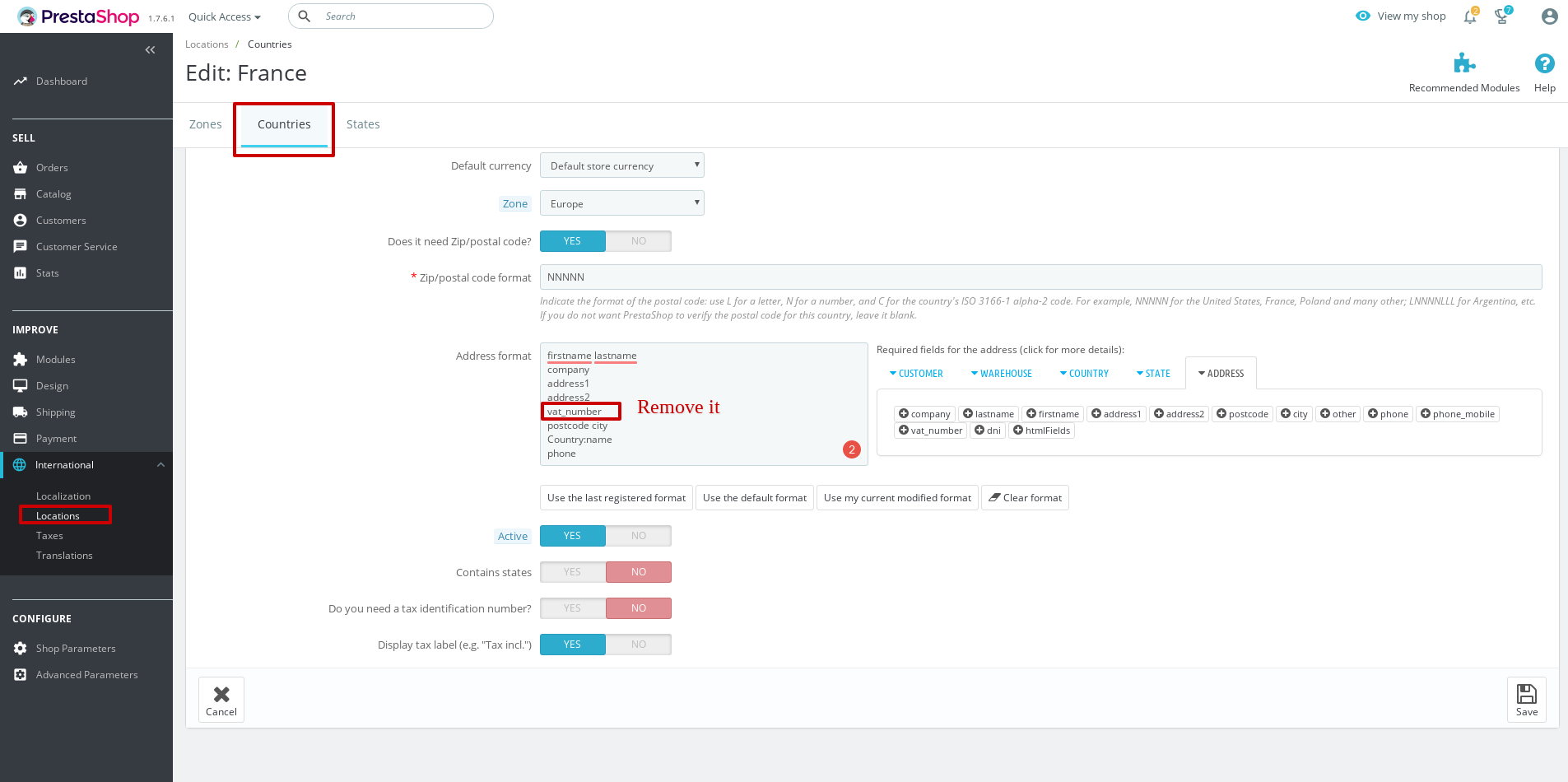Viewport: 1568px width, 782px height.
Task: Click the Recommended Modules puzzle icon
Action: click(x=1464, y=62)
